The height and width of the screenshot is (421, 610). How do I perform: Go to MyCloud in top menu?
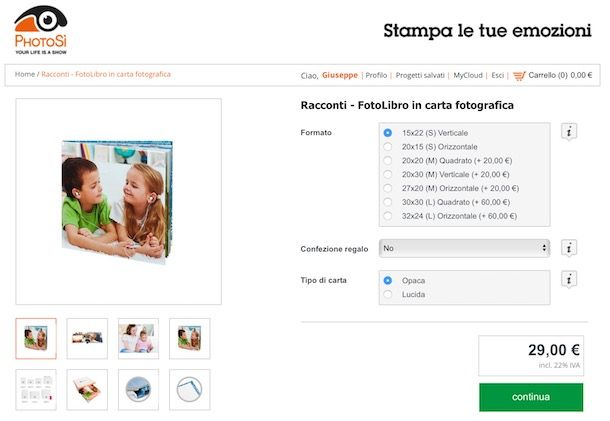(x=468, y=75)
